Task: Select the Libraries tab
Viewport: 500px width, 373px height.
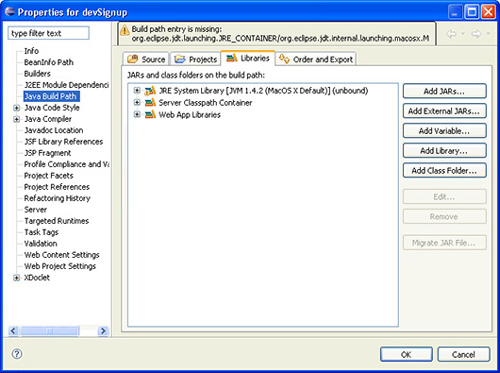Action: (248, 58)
